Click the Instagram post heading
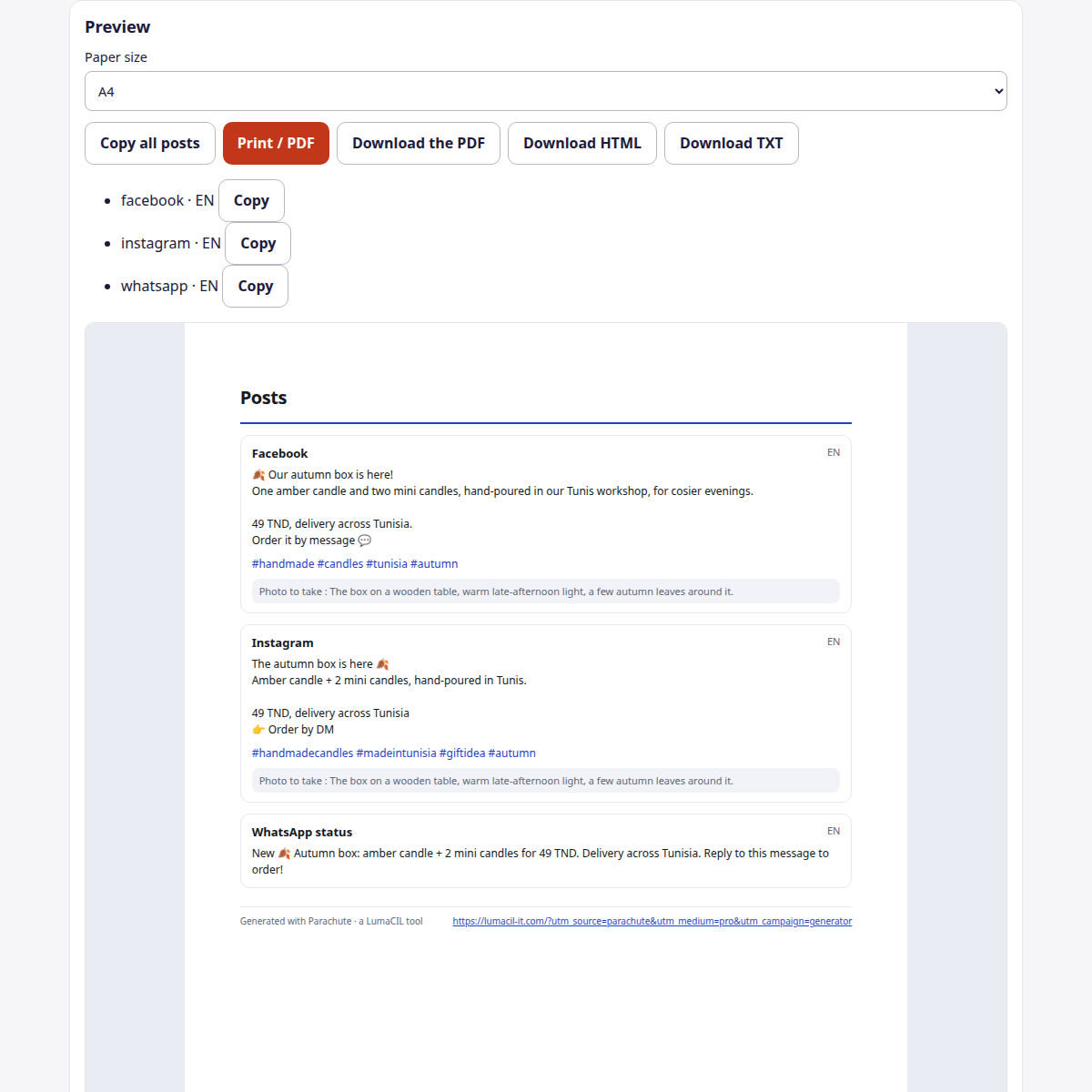This screenshot has height=1092, width=1092. pos(283,642)
